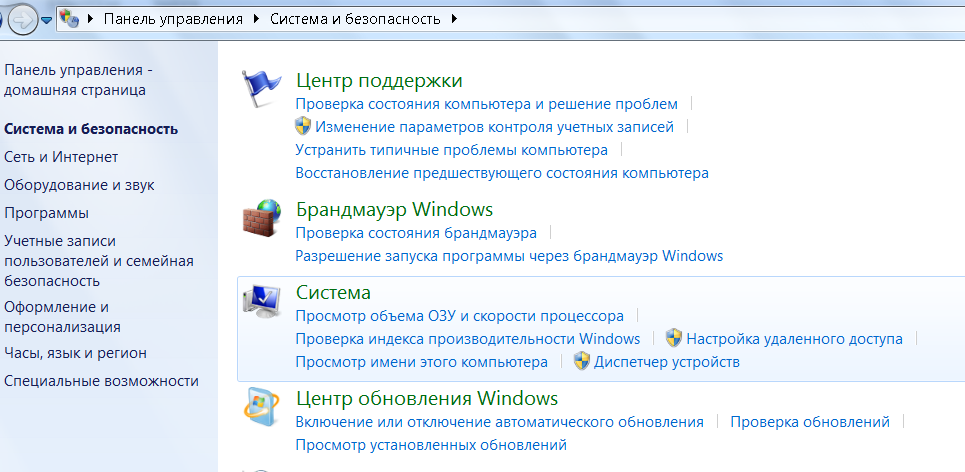Viewport: 965px width, 472px height.
Task: Click the blue flag Action Center icon
Action: pos(262,89)
